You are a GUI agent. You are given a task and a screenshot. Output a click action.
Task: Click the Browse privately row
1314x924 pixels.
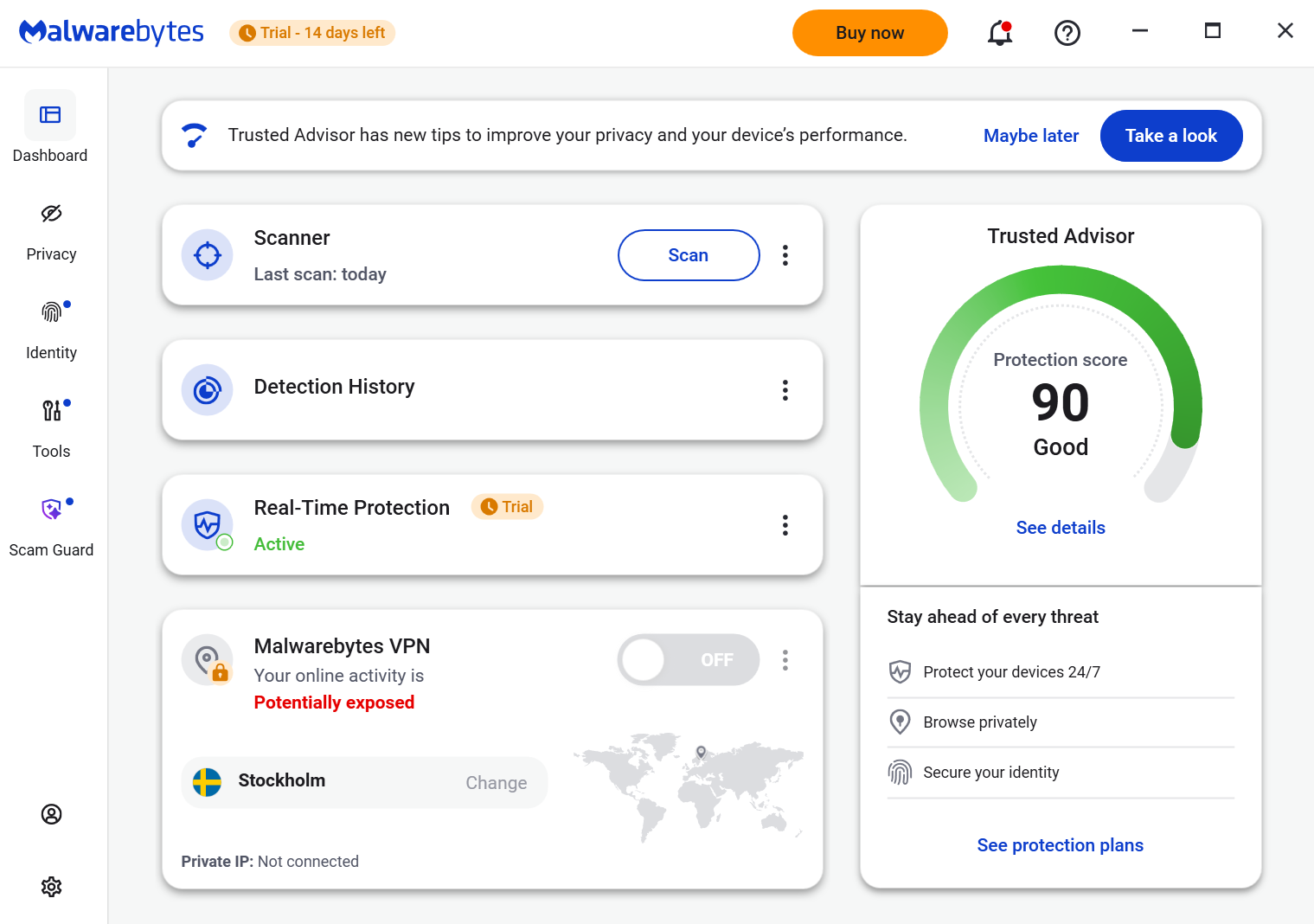(x=1061, y=722)
